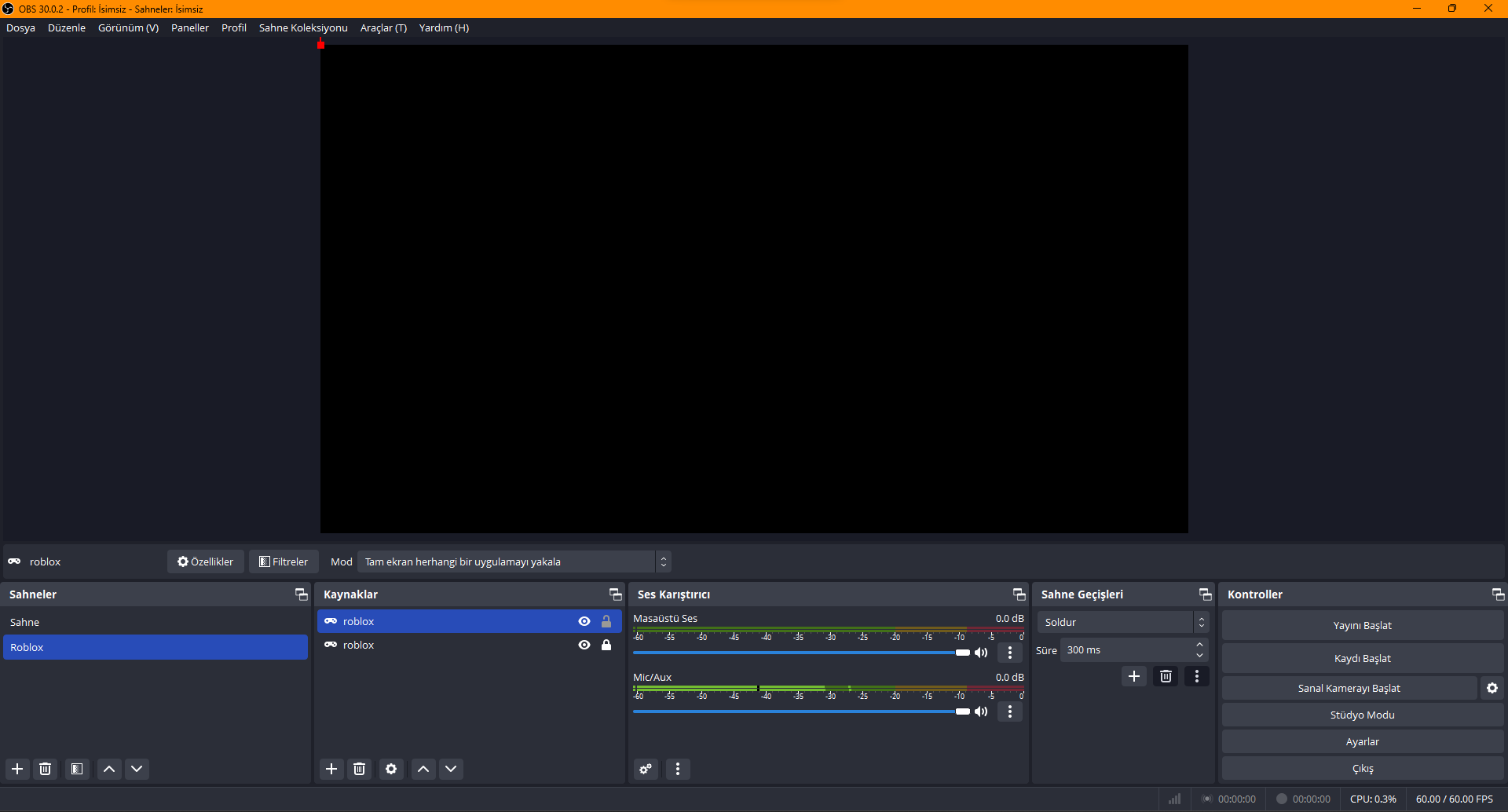The image size is (1508, 812).
Task: Toggle Stüdyo Modu
Action: pos(1363,715)
